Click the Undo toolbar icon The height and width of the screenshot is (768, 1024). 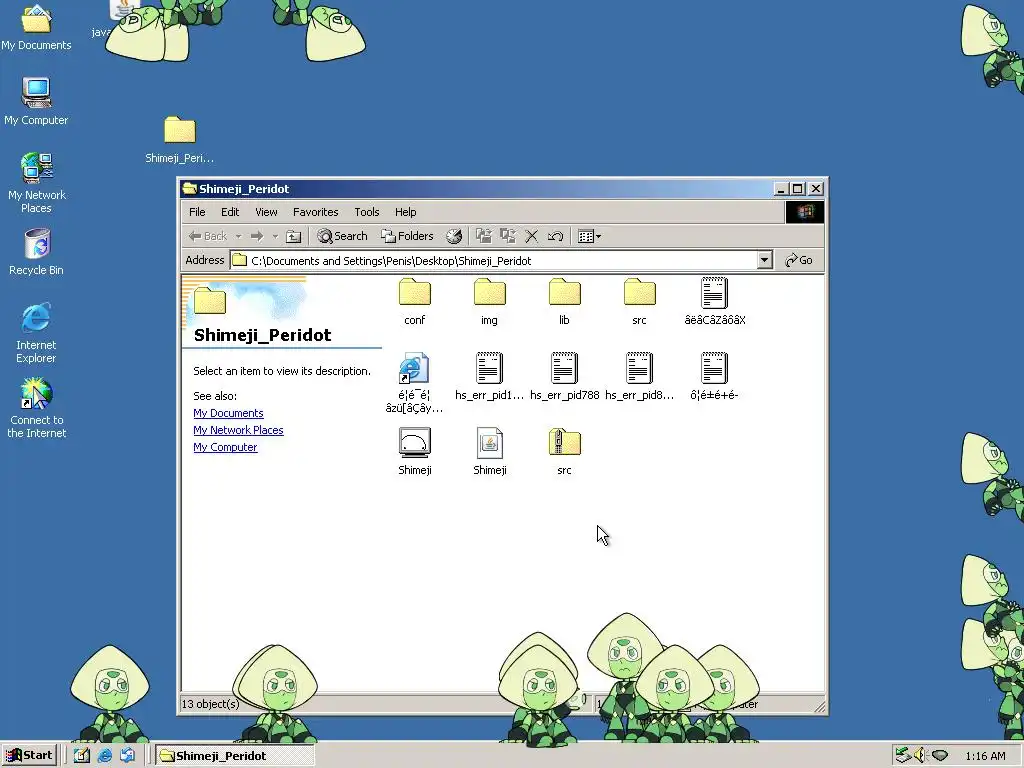(x=555, y=236)
